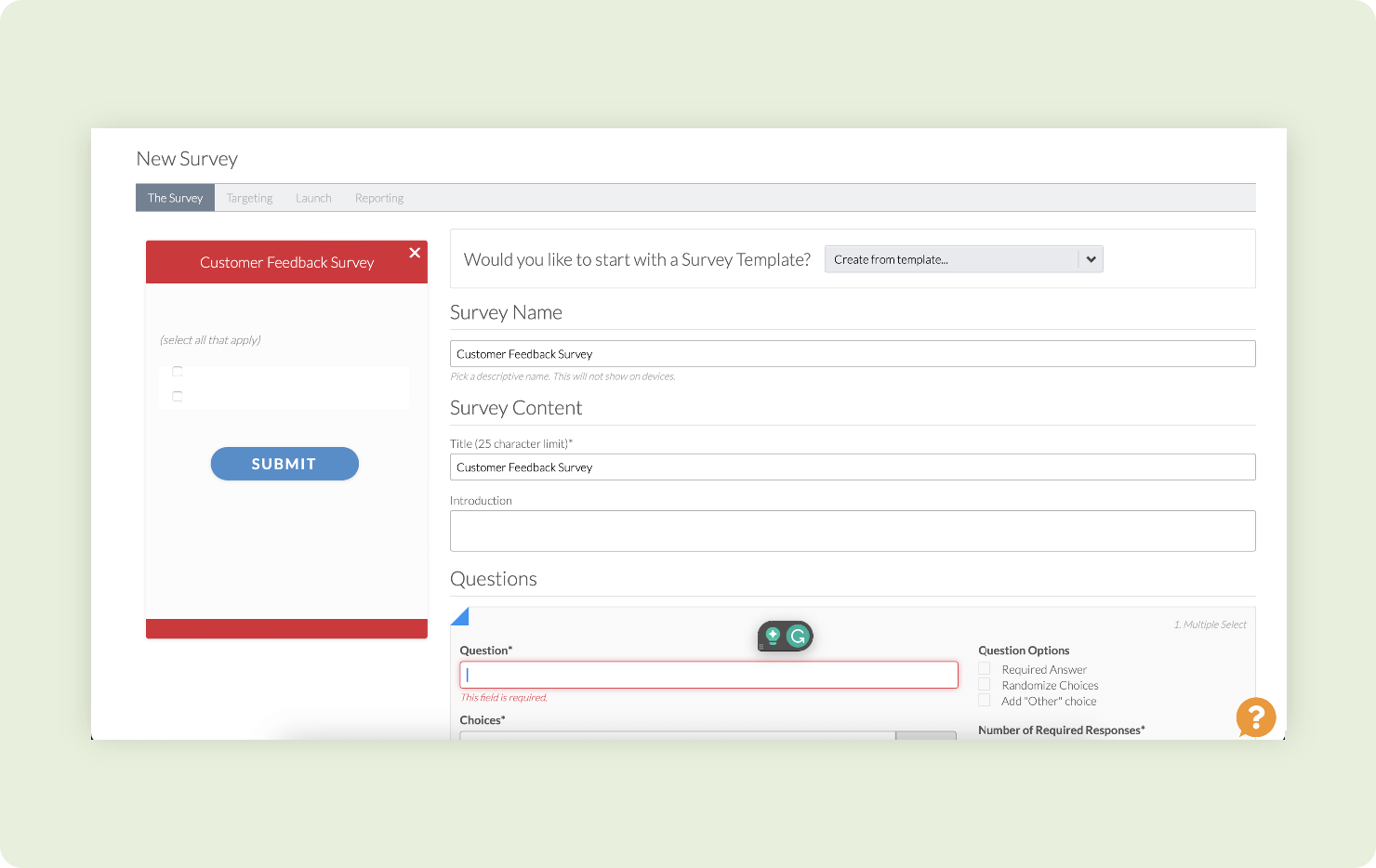Tick the first preview survey checkbox
The height and width of the screenshot is (868, 1376).
click(x=178, y=371)
